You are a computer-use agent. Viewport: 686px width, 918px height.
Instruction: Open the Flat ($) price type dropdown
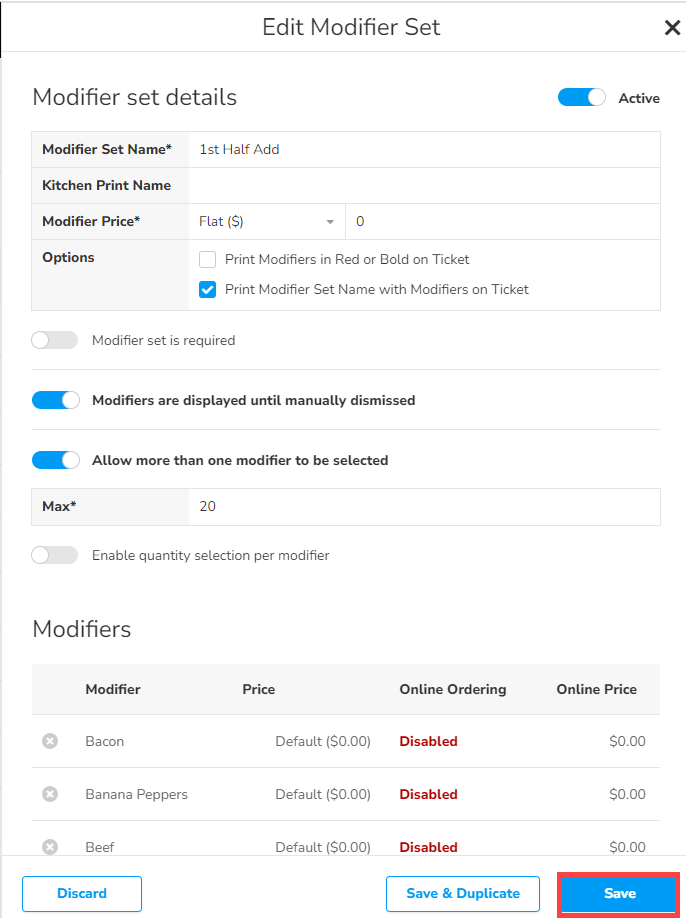267,221
